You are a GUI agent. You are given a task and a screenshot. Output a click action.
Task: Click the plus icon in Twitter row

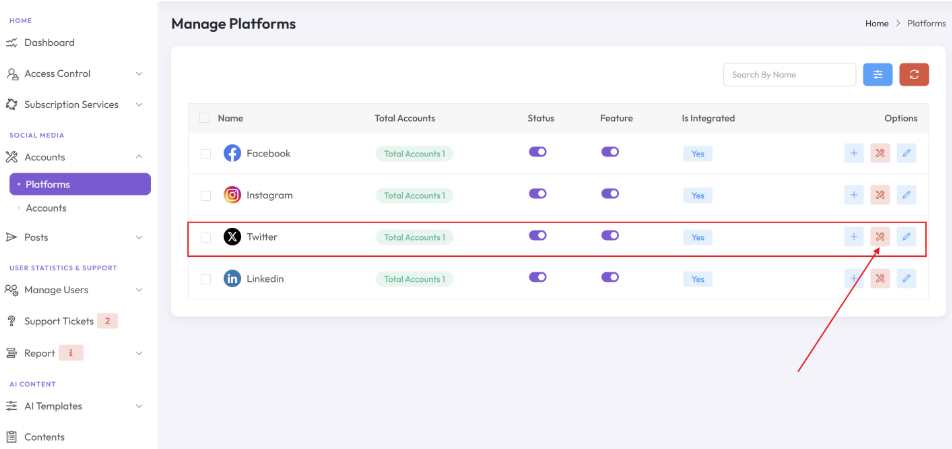[854, 237]
